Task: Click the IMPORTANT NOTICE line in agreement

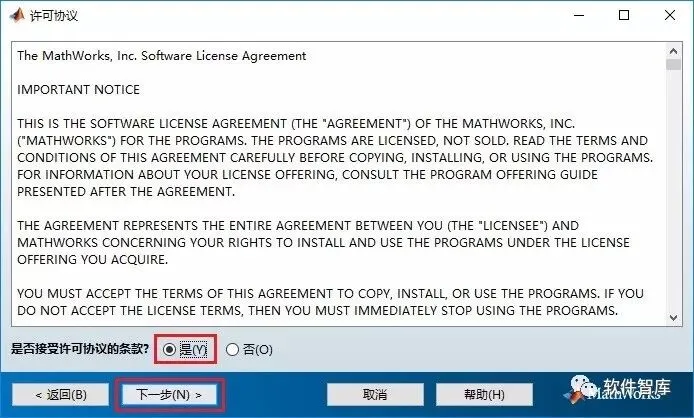Action: [78, 89]
